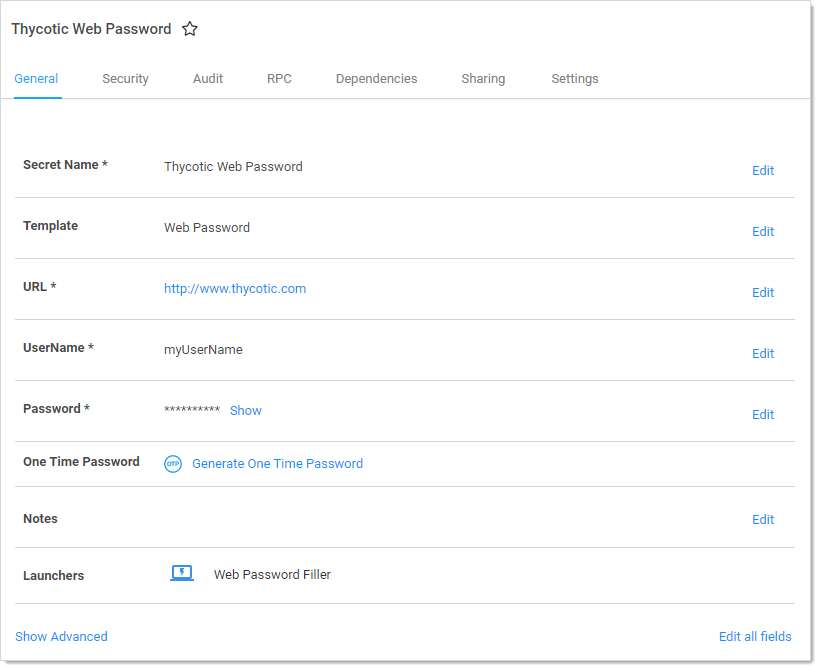Click the favorite star icon
Image resolution: width=819 pixels, height=669 pixels.
tap(190, 29)
